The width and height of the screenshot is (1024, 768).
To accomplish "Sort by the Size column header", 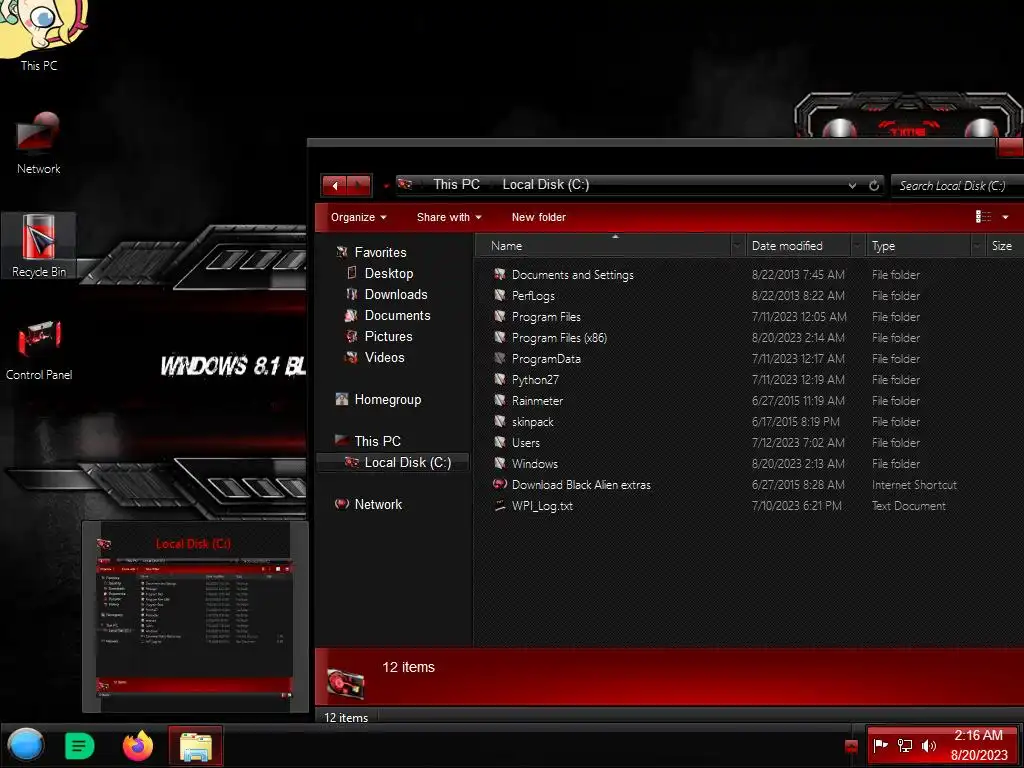I will tap(1002, 246).
